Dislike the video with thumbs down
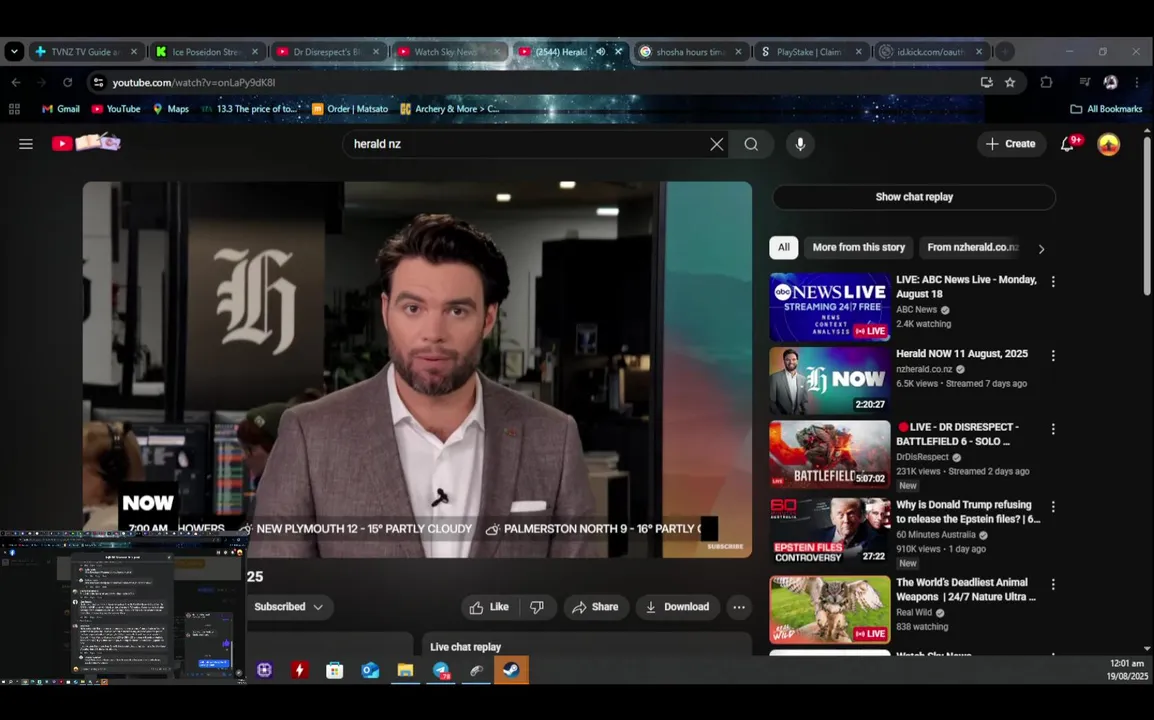Viewport: 1154px width, 720px height. pyautogui.click(x=537, y=607)
